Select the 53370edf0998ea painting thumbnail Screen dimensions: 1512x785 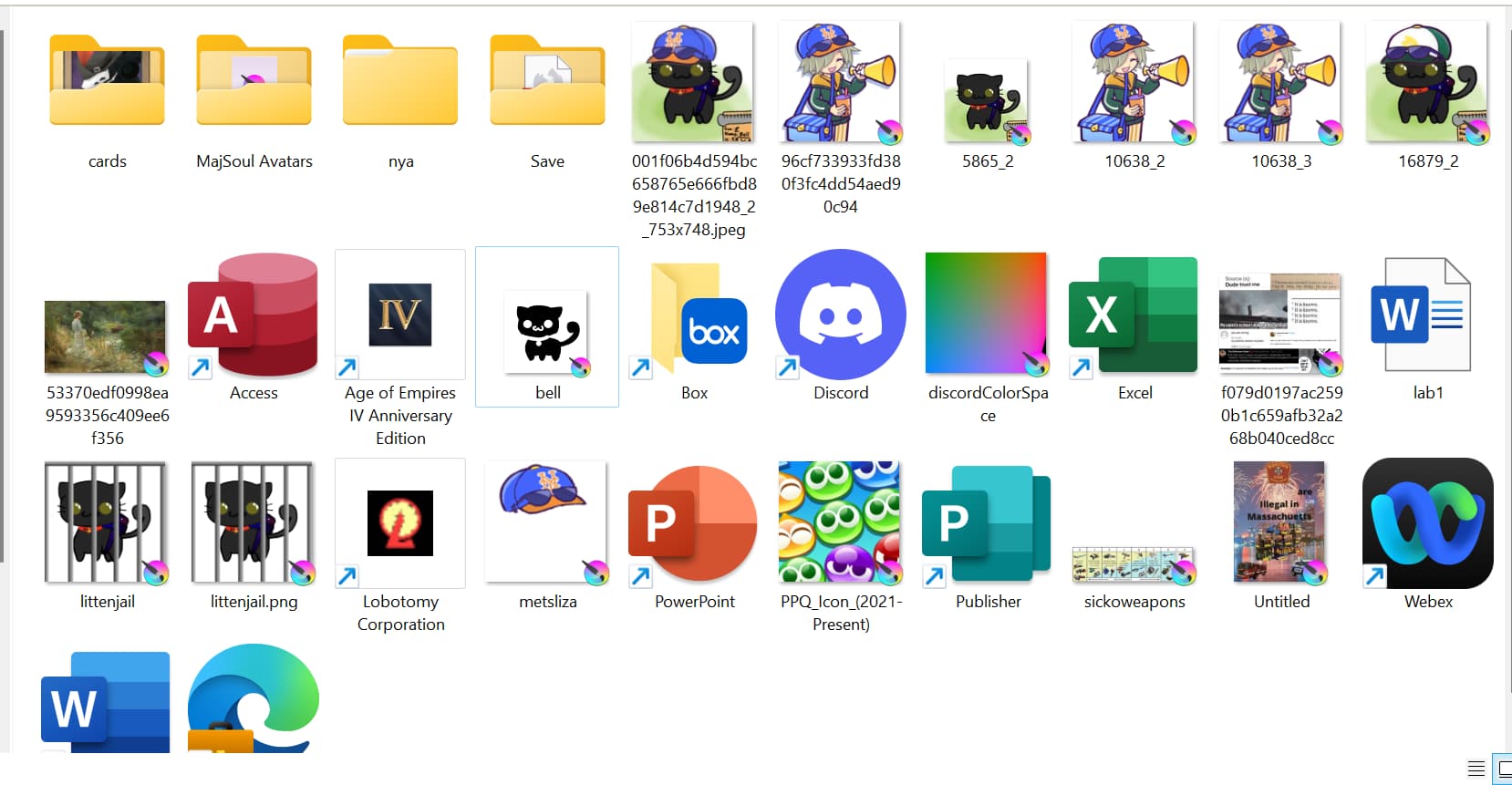[107, 338]
